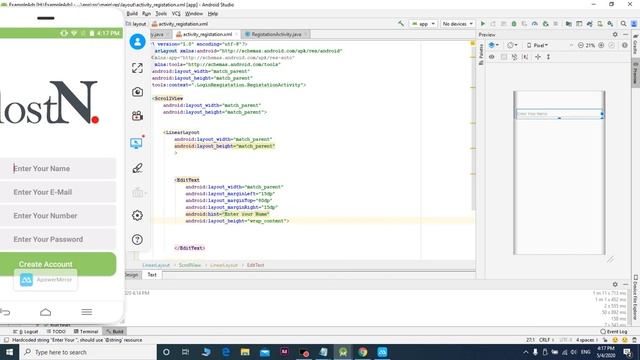Open the SDK Manager icon in toolbar
The image size is (640, 360).
click(x=610, y=24)
